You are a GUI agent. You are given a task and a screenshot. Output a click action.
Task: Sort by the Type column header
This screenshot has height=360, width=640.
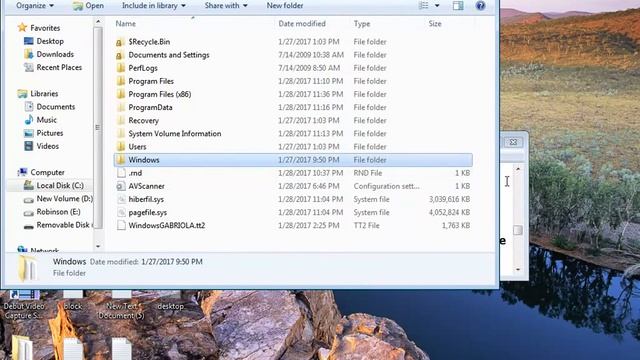pos(362,24)
